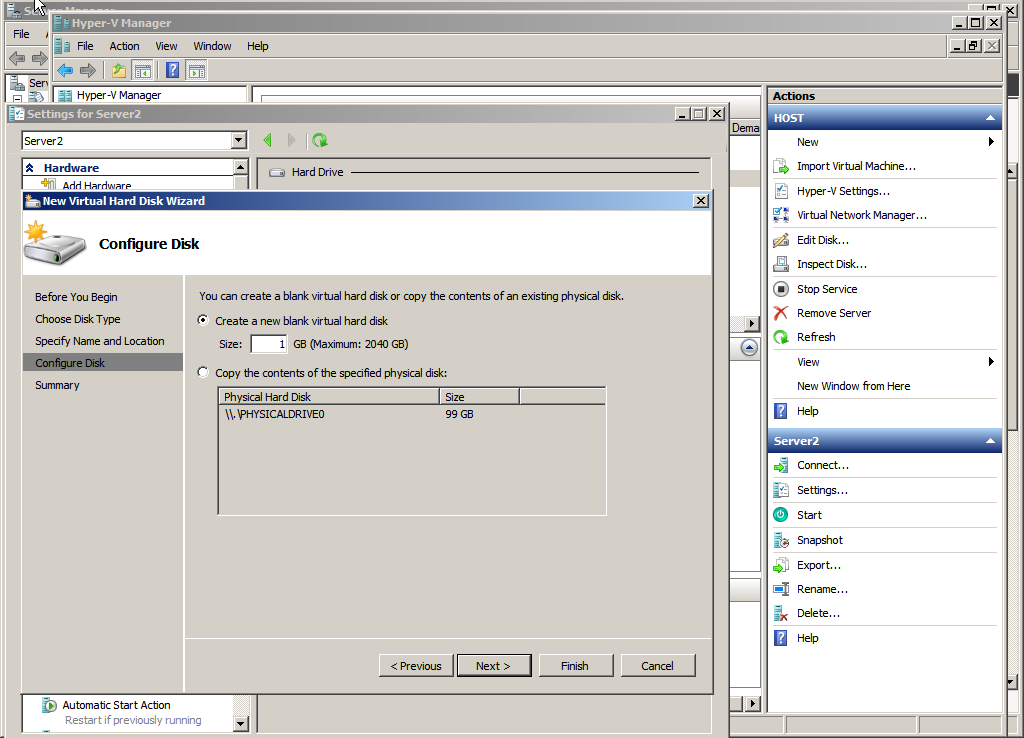Screen dimensions: 1024x738
Task: Click the show/hide action pane toolbar icon
Action: coord(197,71)
